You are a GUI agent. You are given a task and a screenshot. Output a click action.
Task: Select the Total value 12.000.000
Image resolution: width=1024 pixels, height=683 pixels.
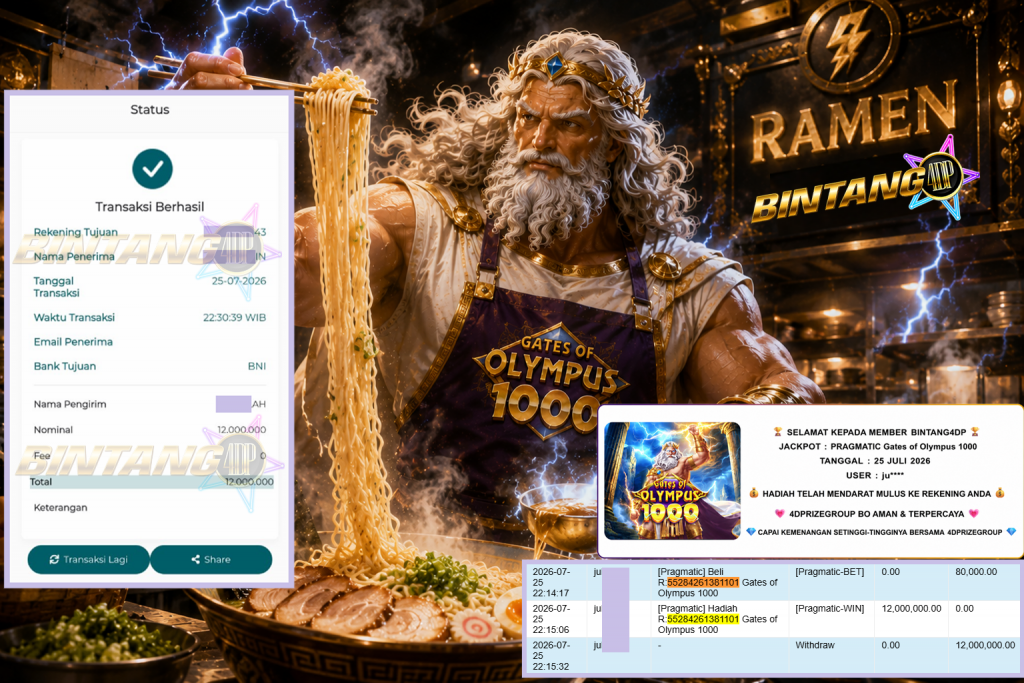(249, 481)
